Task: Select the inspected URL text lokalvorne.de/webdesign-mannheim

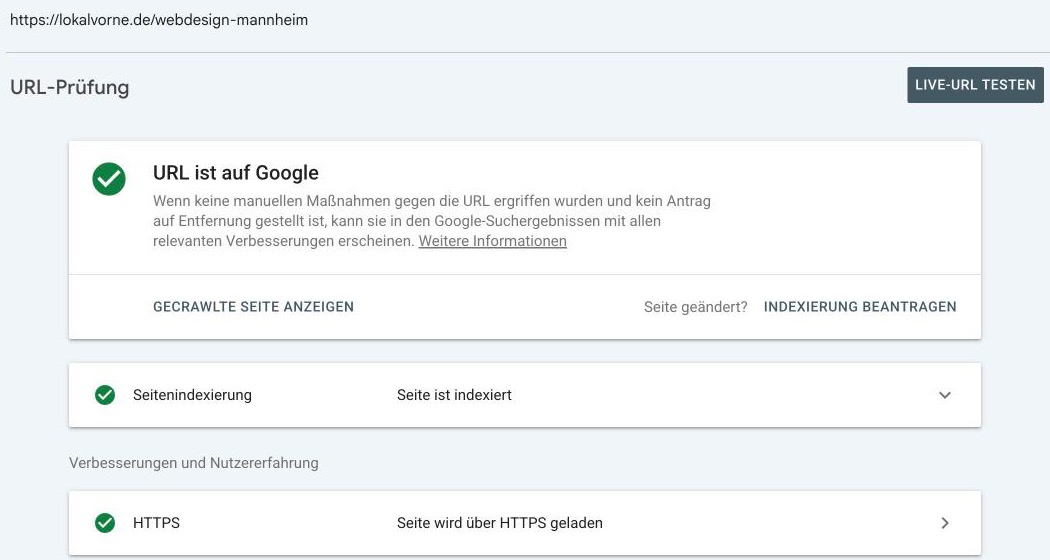Action: coord(159,20)
